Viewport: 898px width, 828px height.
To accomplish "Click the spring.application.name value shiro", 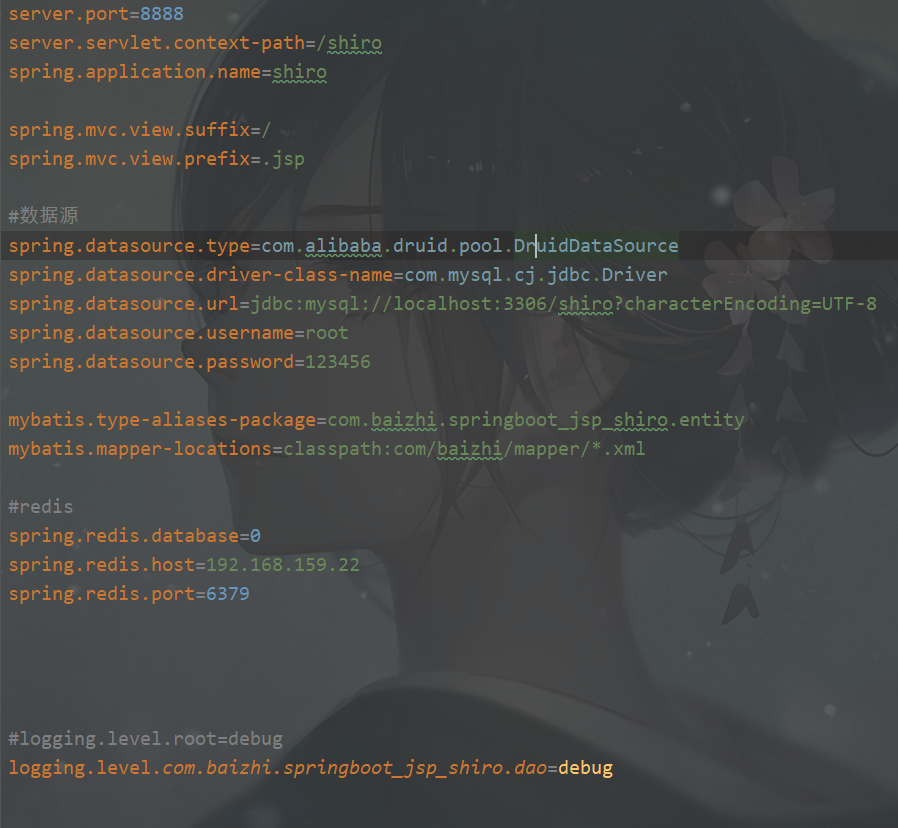I will point(300,72).
